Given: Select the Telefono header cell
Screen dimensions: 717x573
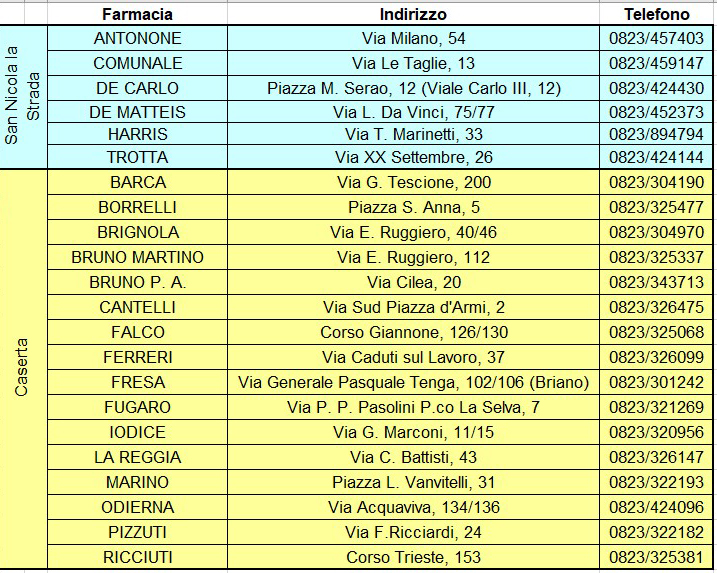Looking at the screenshot, I should tap(657, 14).
